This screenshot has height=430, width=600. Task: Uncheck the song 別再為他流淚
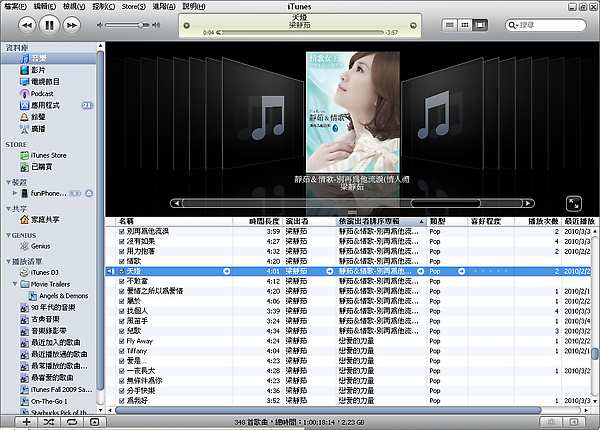coord(121,231)
